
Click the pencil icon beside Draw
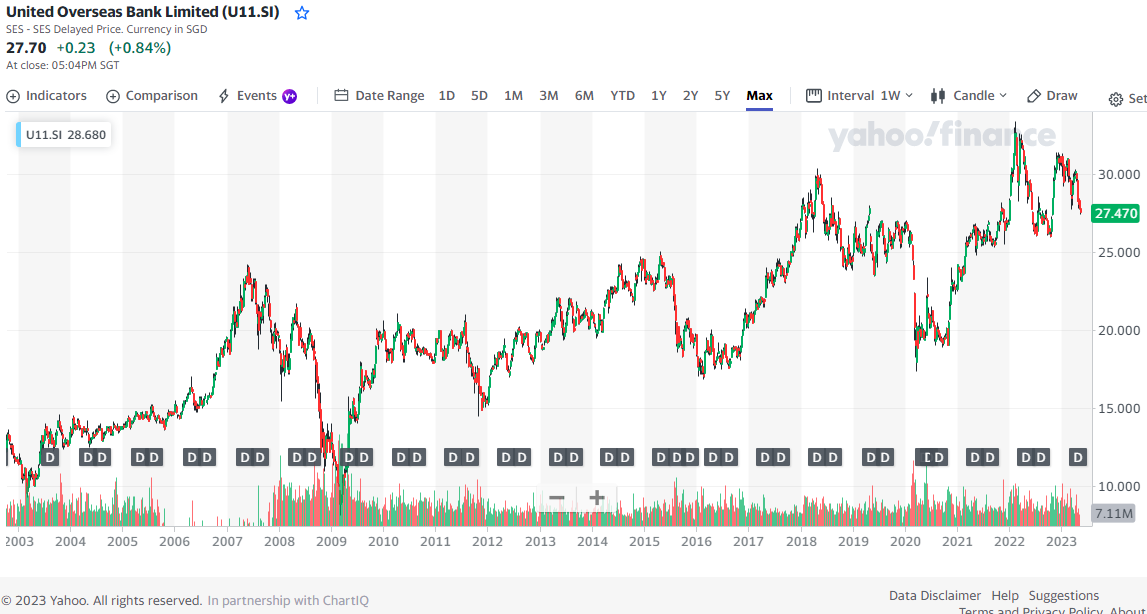[1034, 96]
